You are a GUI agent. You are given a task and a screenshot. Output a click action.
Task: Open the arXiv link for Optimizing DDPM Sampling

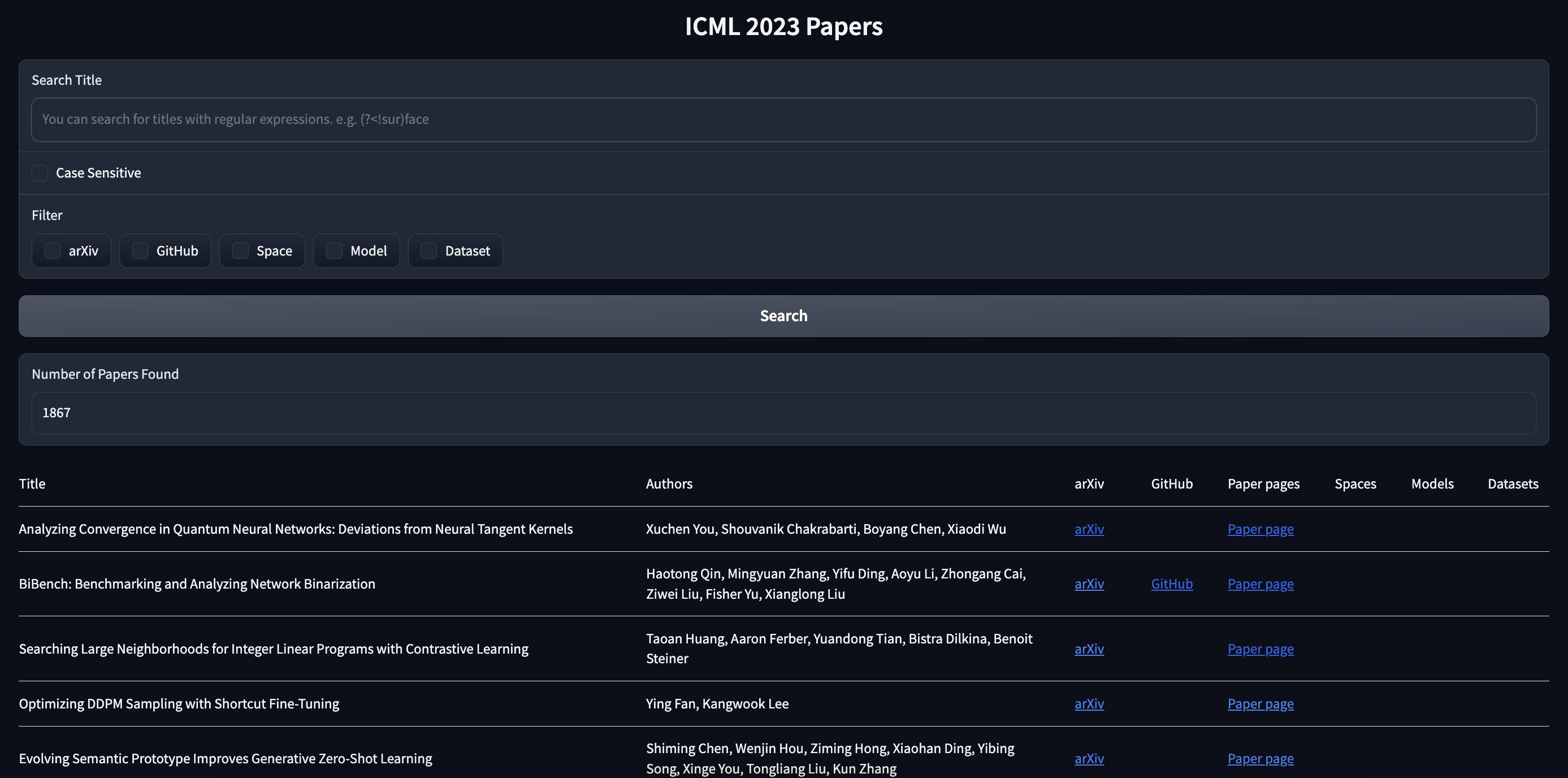(x=1089, y=704)
